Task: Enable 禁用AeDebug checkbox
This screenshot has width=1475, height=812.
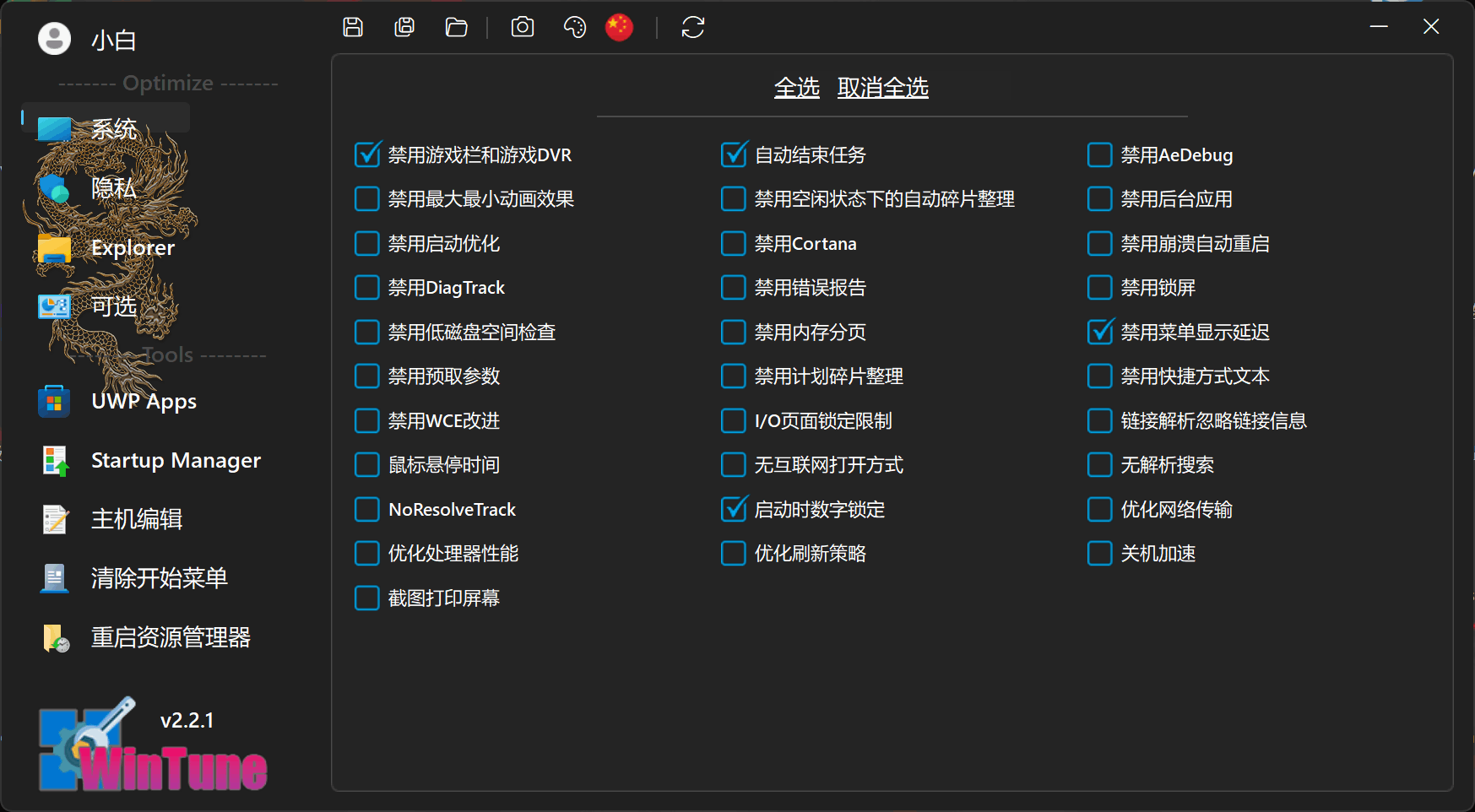Action: click(1099, 155)
